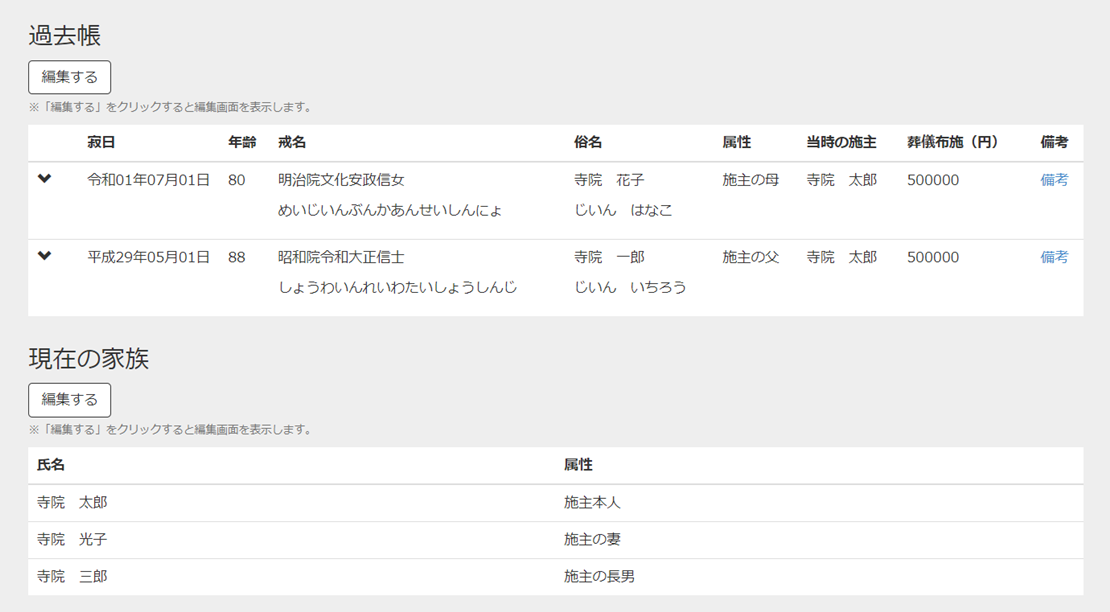The height and width of the screenshot is (612, 1110).
Task: Click the 氏名 header in the family table
Action: coord(46,465)
